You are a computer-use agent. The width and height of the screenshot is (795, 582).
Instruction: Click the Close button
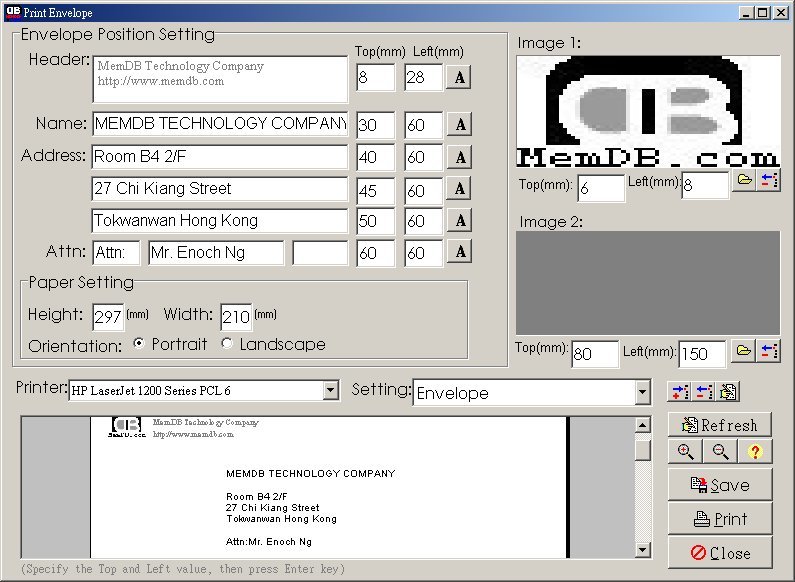pos(720,553)
